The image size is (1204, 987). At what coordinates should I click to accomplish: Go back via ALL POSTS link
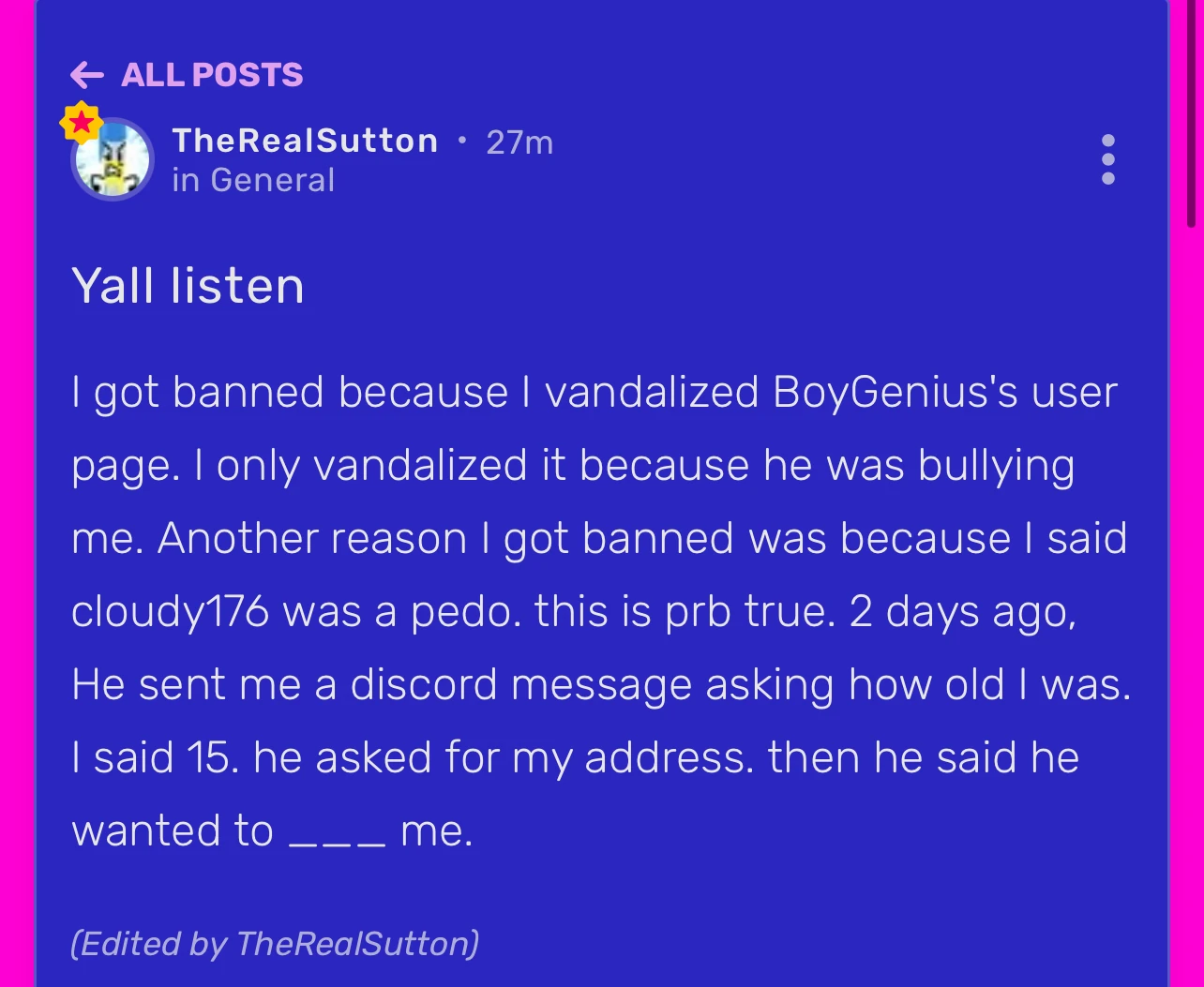pos(212,75)
